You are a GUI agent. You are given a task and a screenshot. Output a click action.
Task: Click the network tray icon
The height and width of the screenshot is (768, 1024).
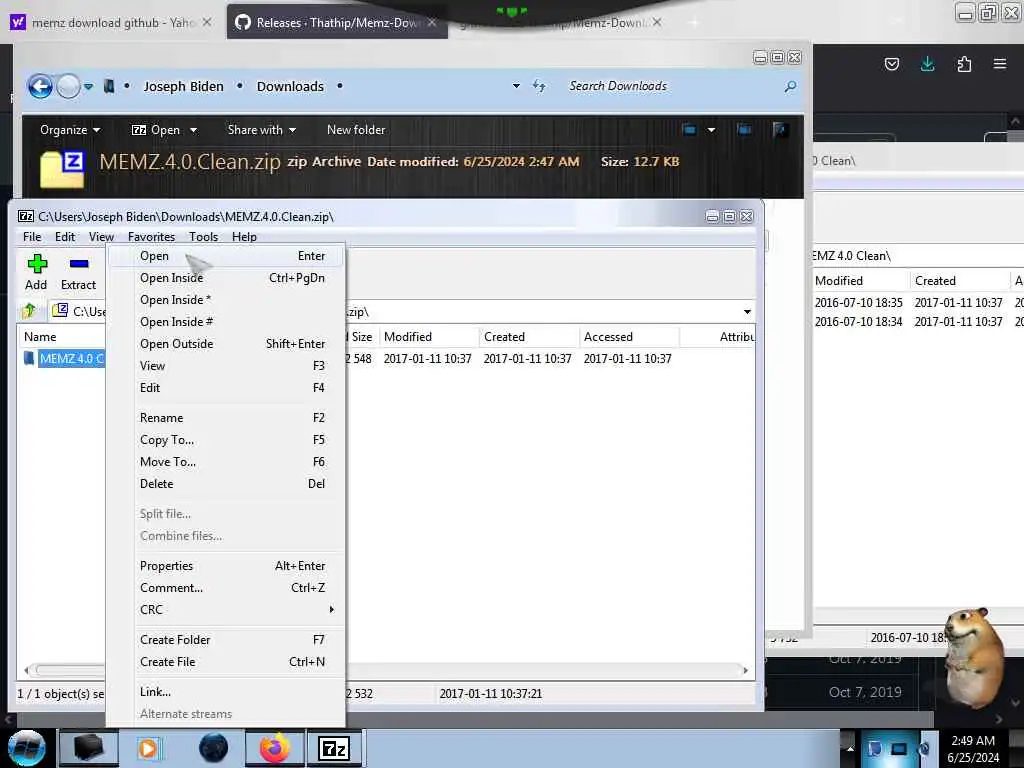(x=899, y=749)
